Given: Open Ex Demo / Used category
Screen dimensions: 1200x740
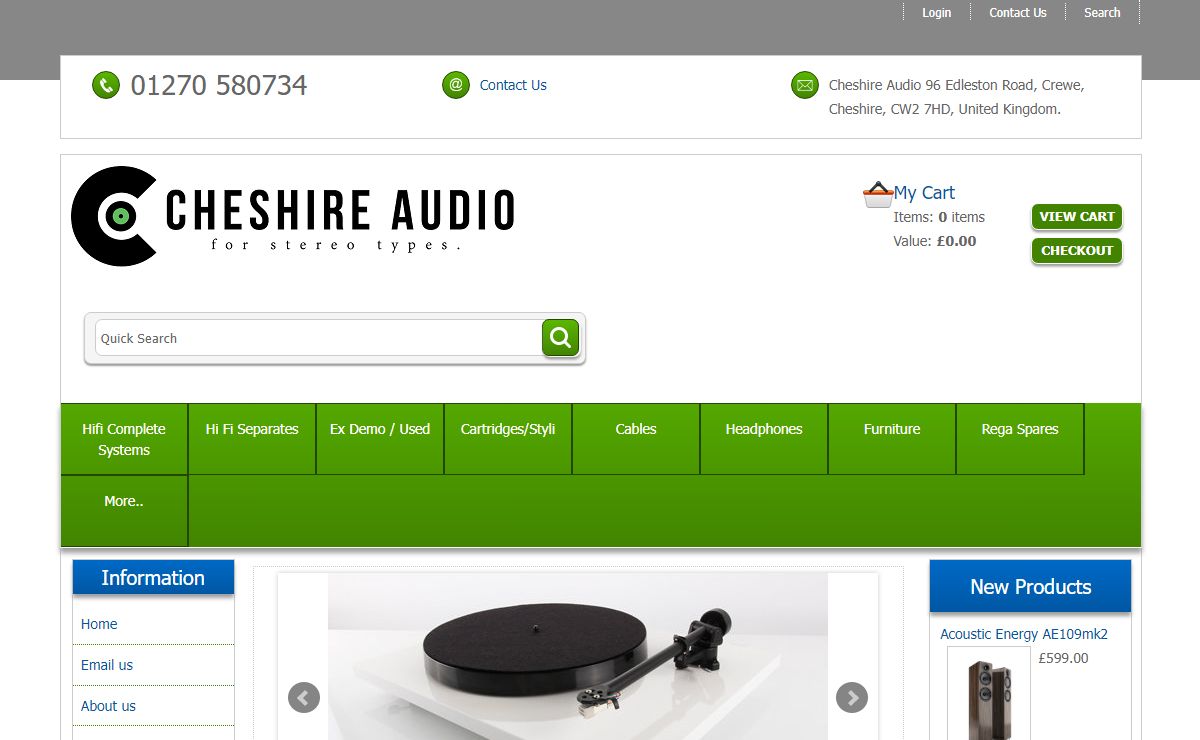Looking at the screenshot, I should click(x=380, y=439).
